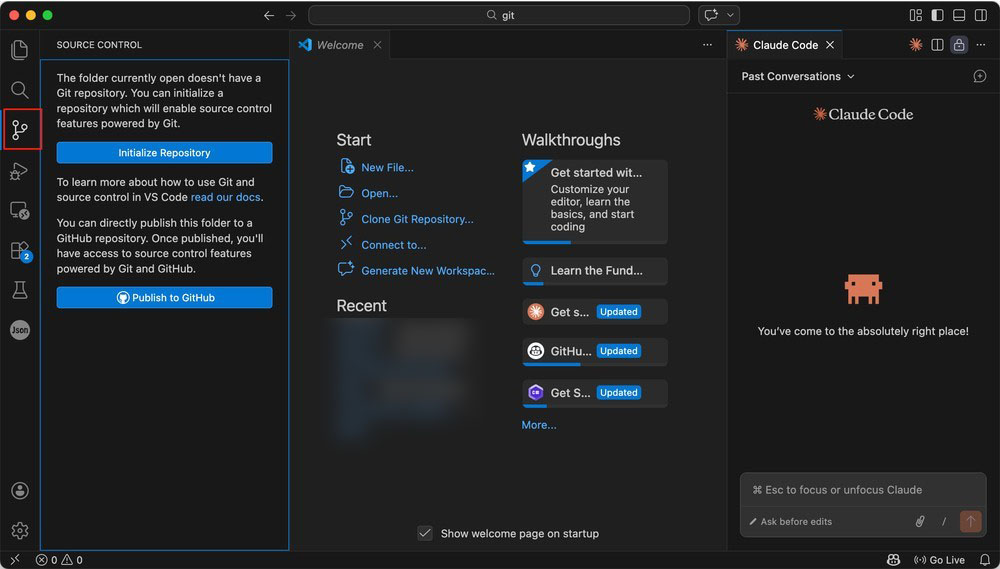Open the Extensions view with badge 2
Screen dimensions: 1000x569
point(20,251)
